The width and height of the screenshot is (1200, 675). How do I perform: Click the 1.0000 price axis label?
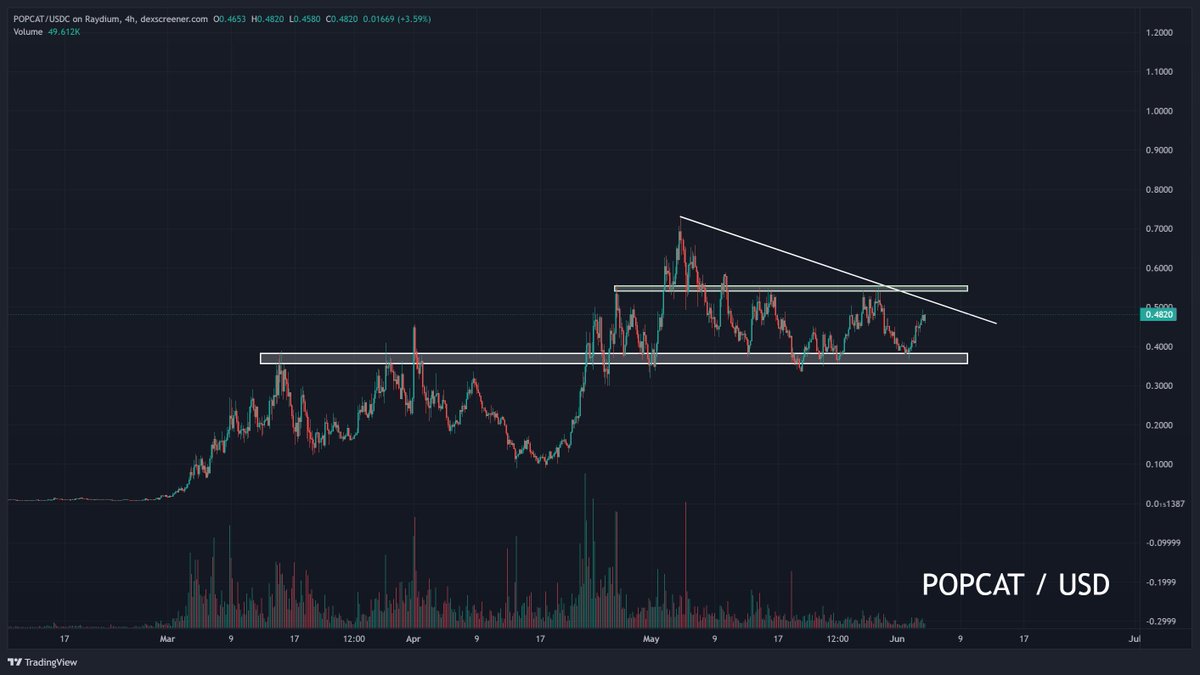point(1158,111)
